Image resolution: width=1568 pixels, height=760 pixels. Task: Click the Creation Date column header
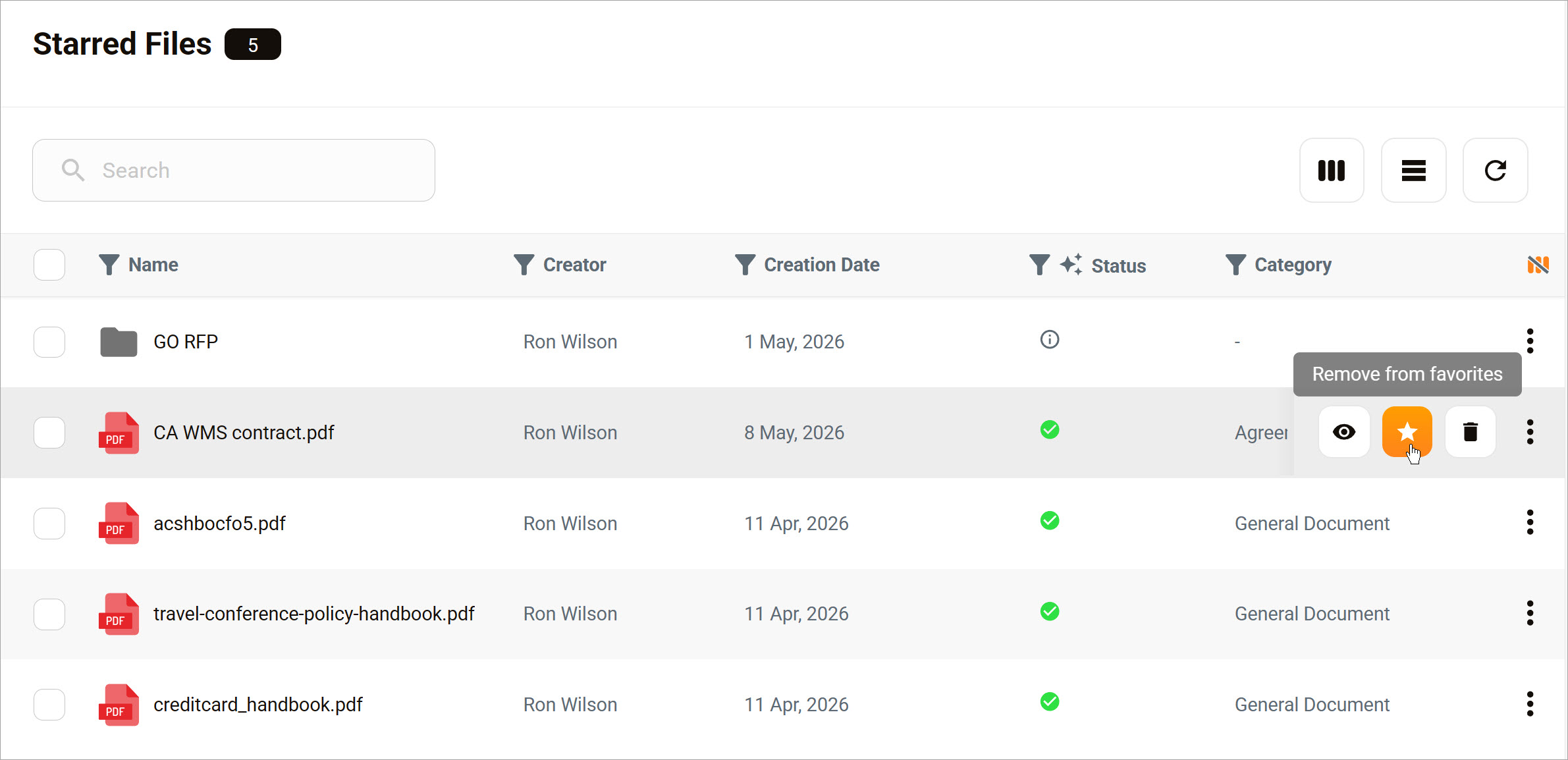point(821,265)
